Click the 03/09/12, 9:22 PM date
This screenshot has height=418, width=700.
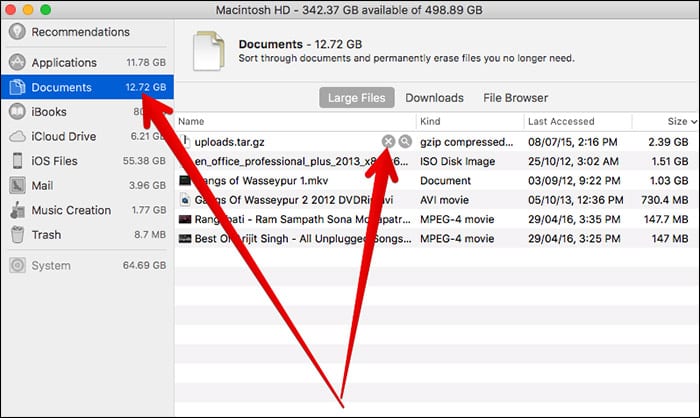pos(574,180)
